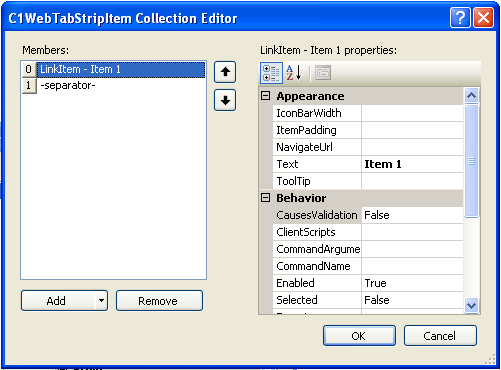Screen dimensions: 501x370
Task: Select the CommandArgument property
Action: click(317, 249)
